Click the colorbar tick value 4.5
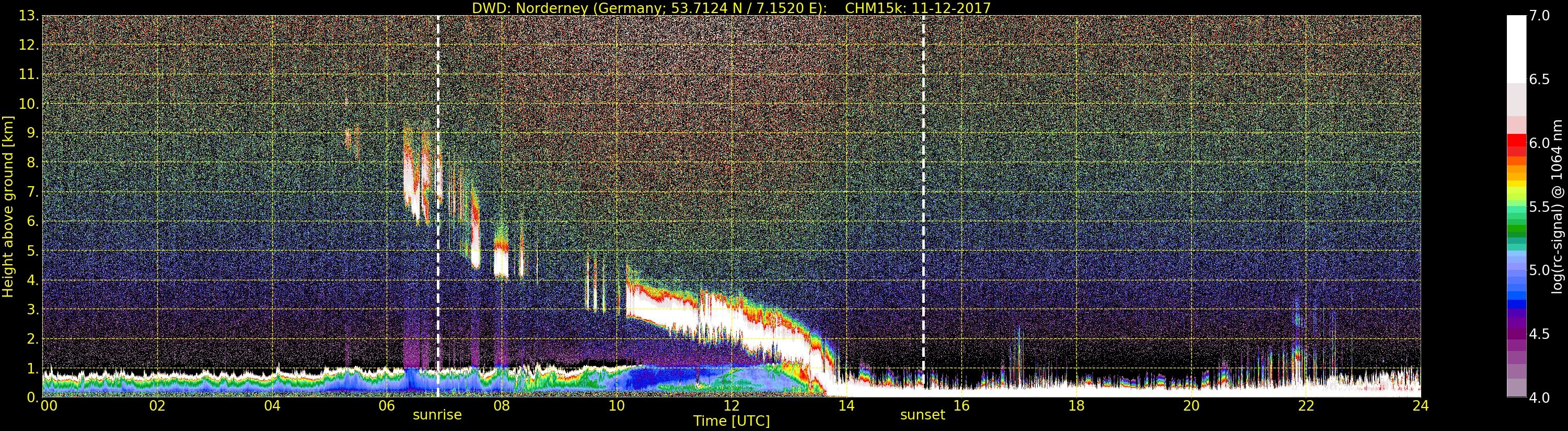The width and height of the screenshot is (1568, 431). click(1539, 334)
